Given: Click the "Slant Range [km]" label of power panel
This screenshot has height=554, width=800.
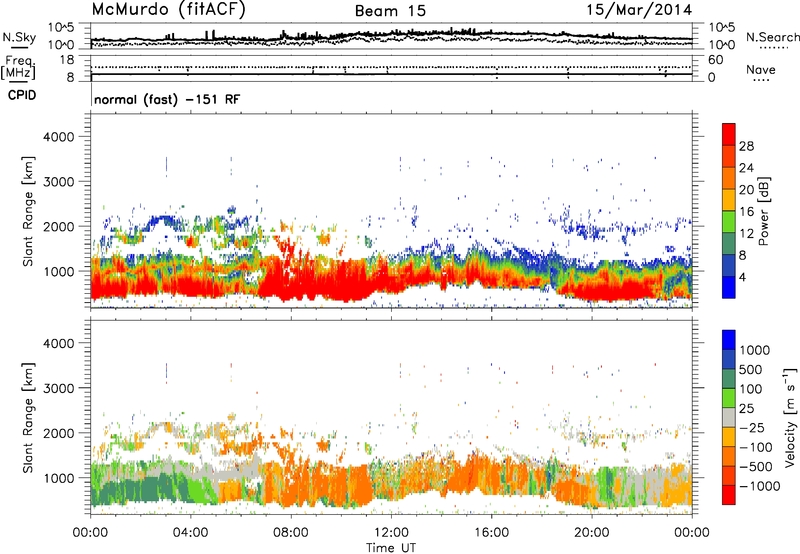Looking at the screenshot, I should (28, 211).
